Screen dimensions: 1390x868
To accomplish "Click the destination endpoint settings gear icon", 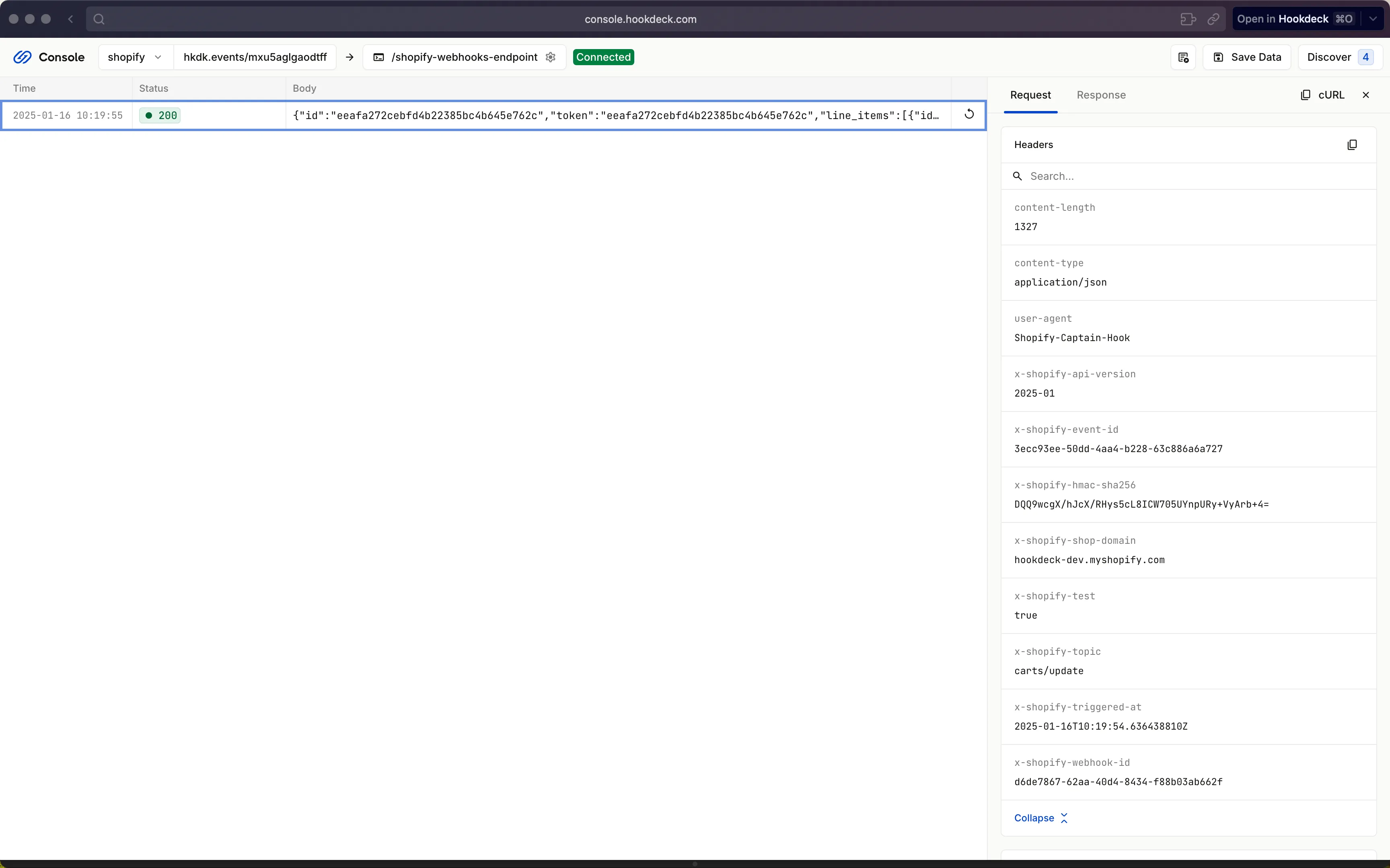I will tap(551, 57).
